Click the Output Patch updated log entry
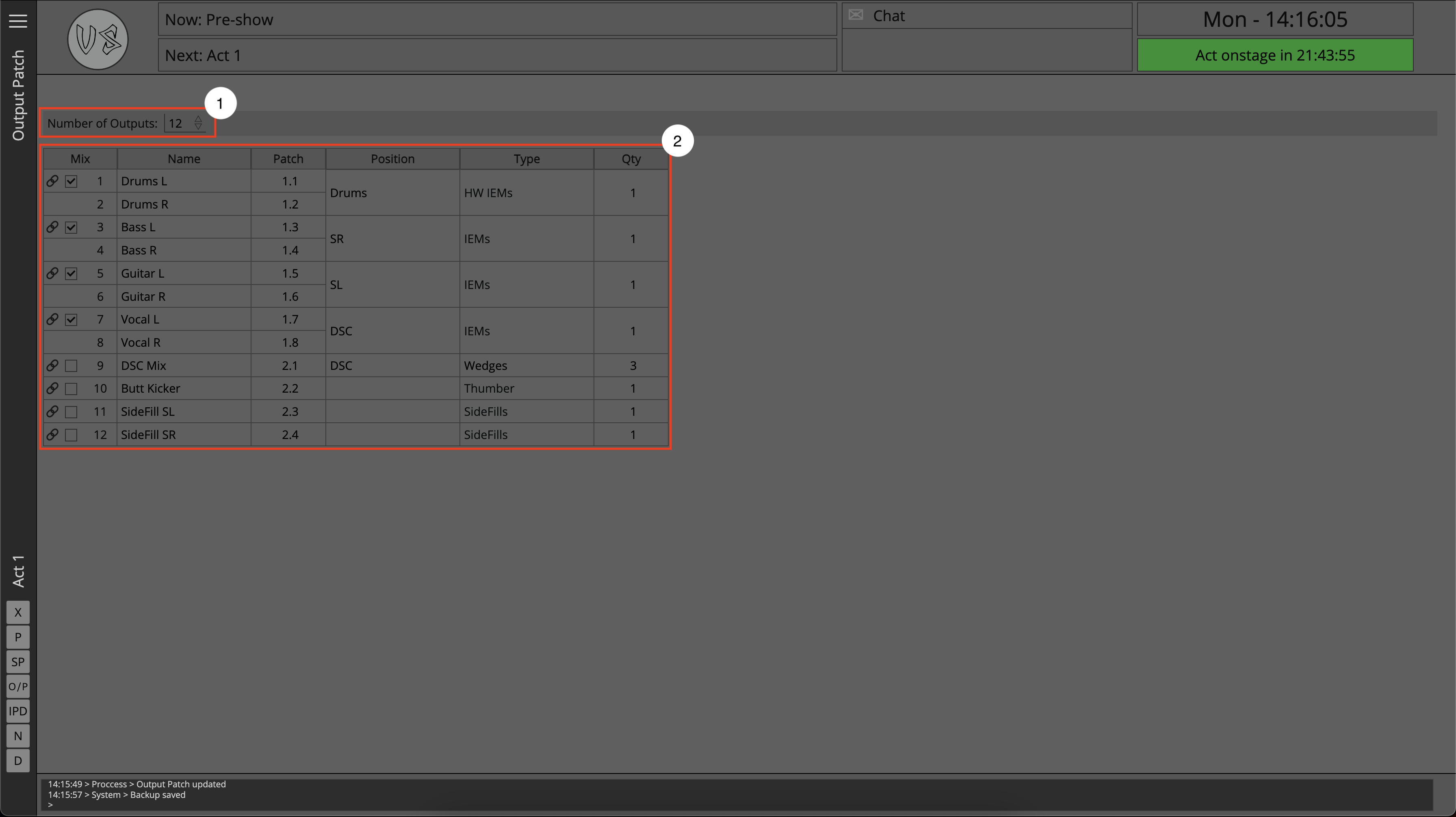This screenshot has width=1456, height=817. tap(137, 784)
